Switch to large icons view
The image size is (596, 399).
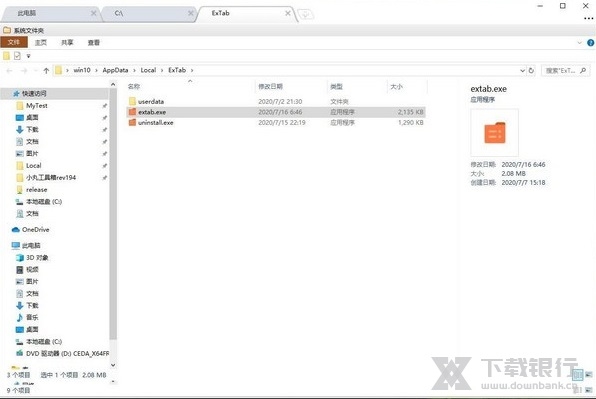tap(589, 375)
